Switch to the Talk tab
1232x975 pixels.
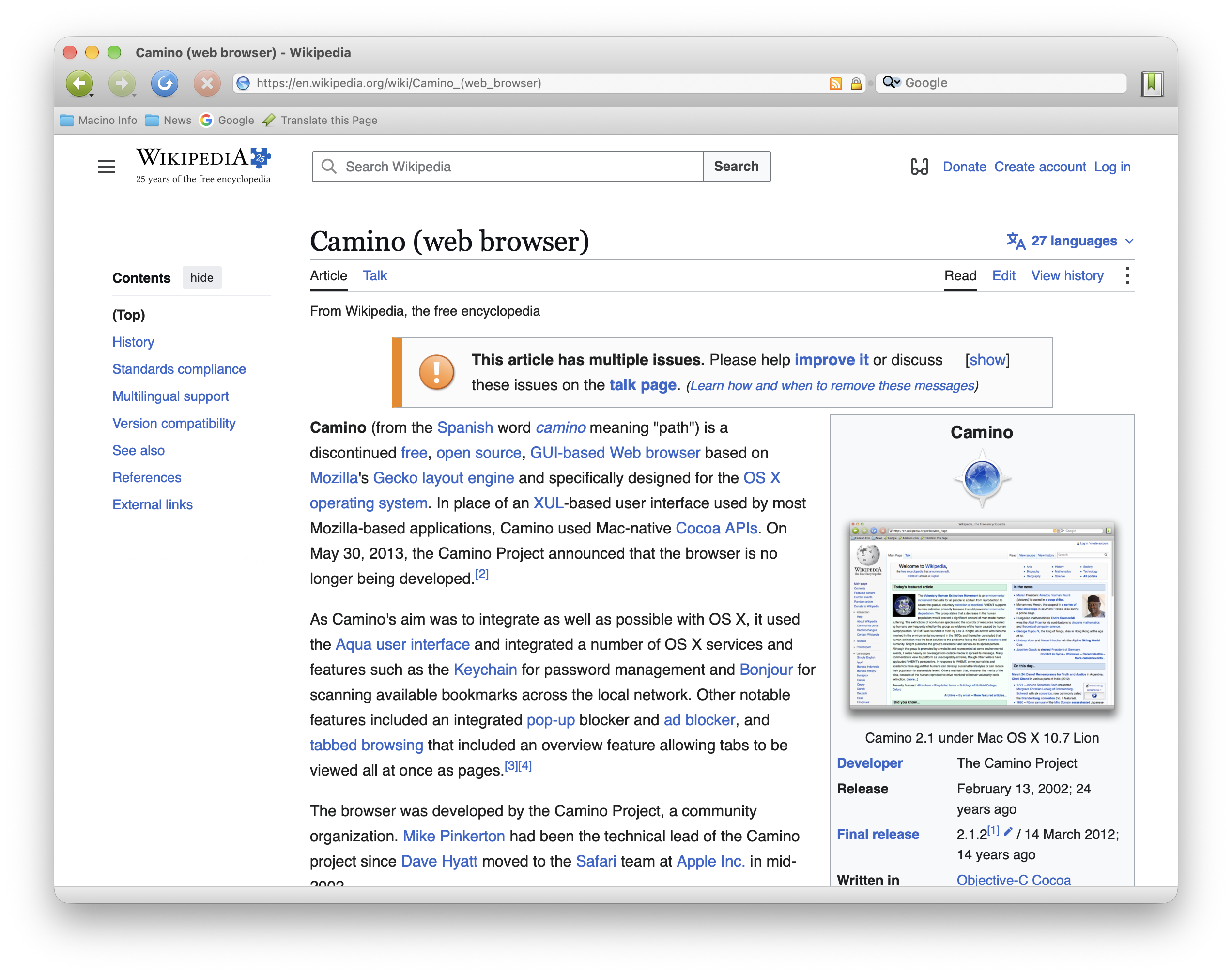374,276
